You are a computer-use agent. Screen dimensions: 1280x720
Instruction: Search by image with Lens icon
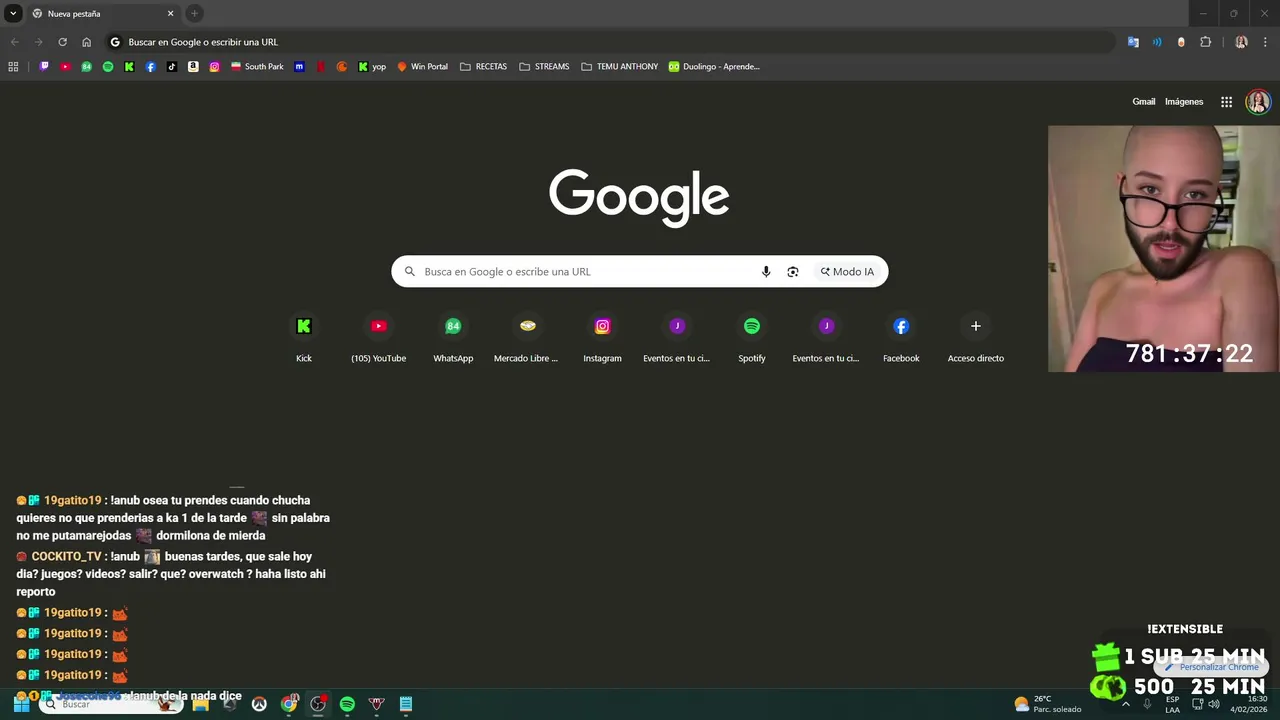click(793, 272)
